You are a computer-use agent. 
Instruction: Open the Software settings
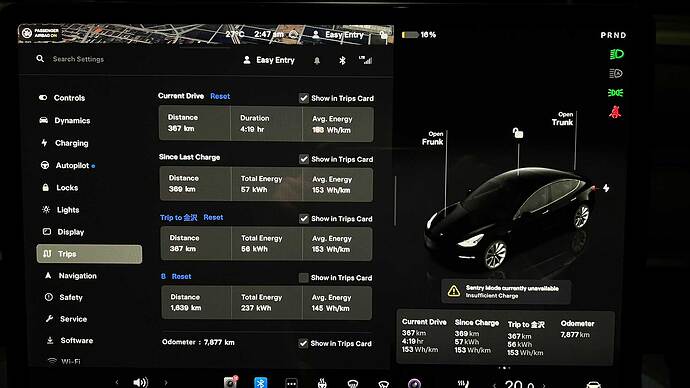click(70, 340)
